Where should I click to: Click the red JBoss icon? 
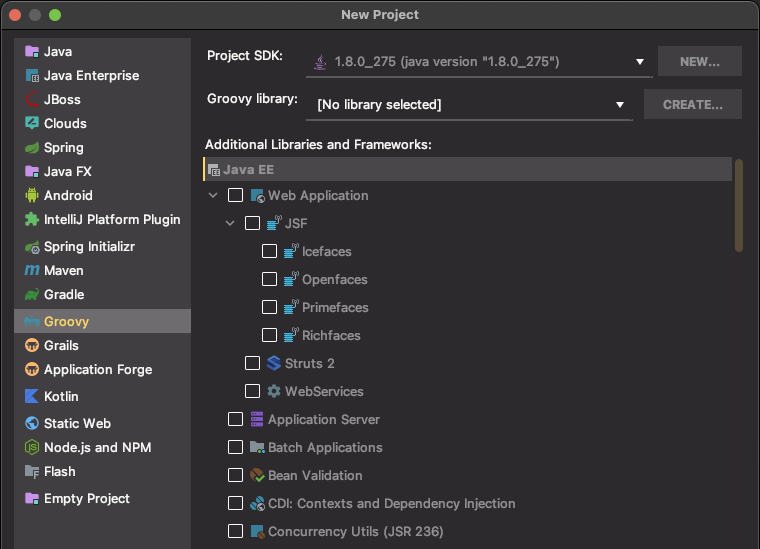click(32, 99)
